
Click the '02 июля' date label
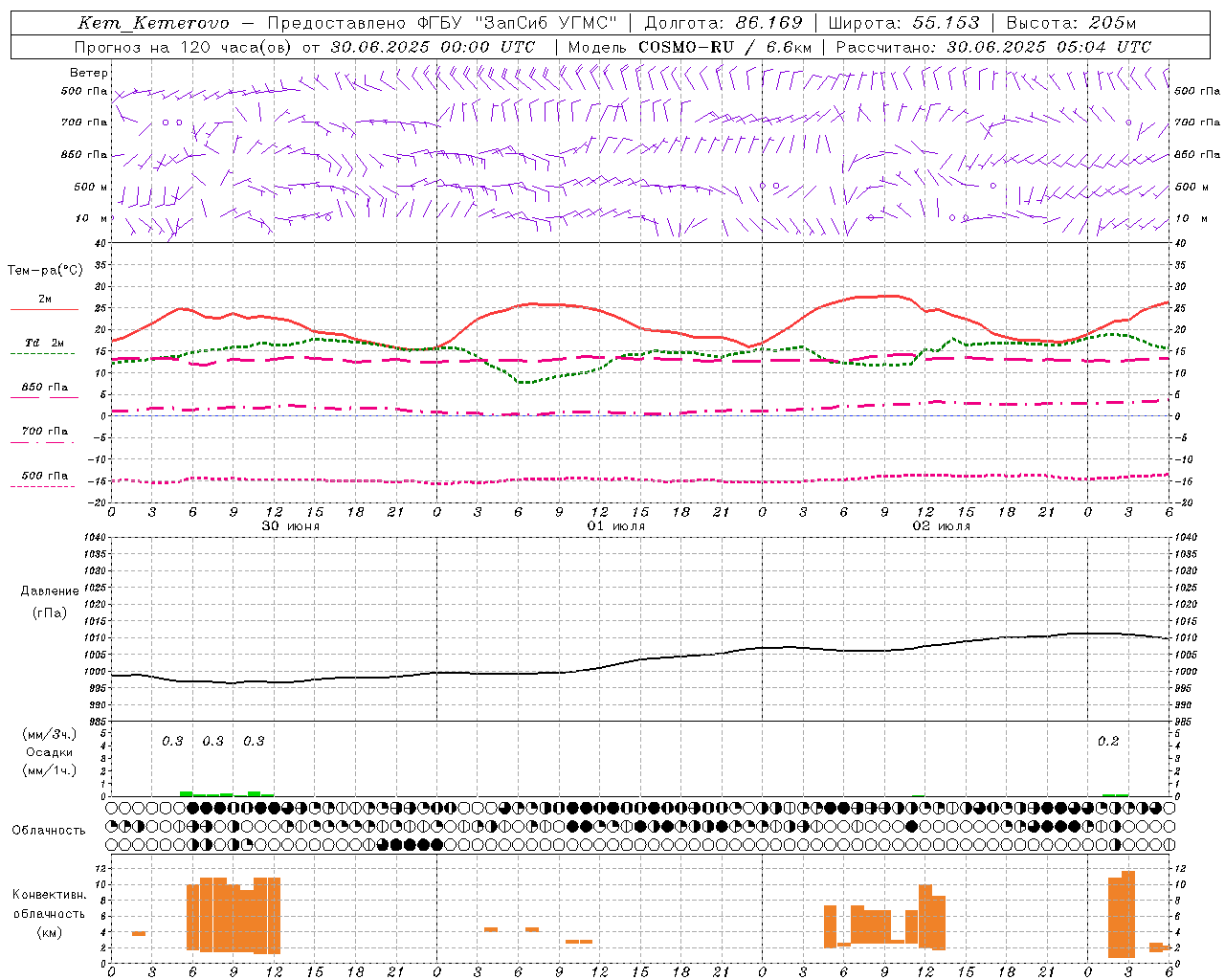(x=941, y=526)
